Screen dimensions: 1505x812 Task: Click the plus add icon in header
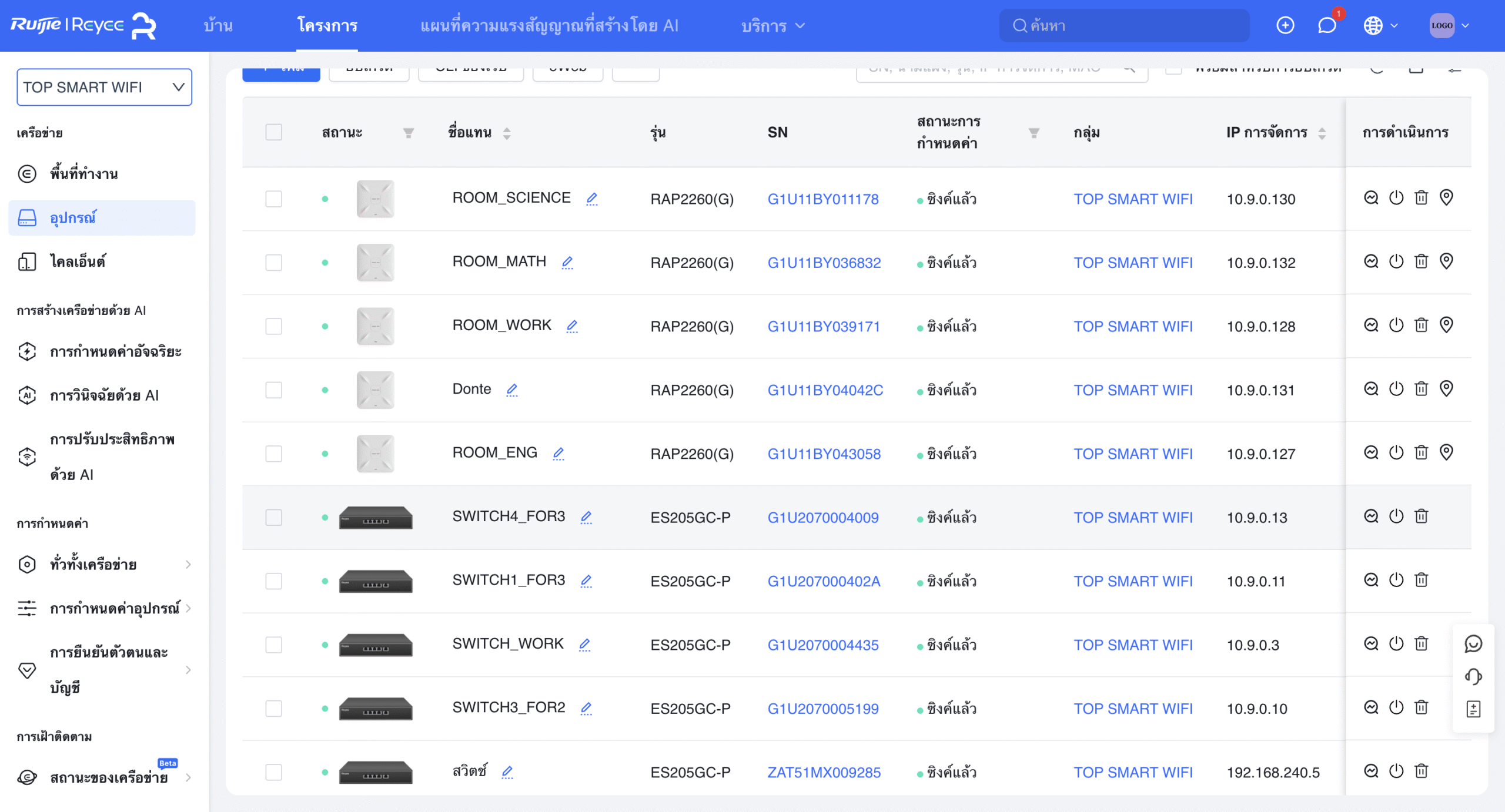[1285, 25]
